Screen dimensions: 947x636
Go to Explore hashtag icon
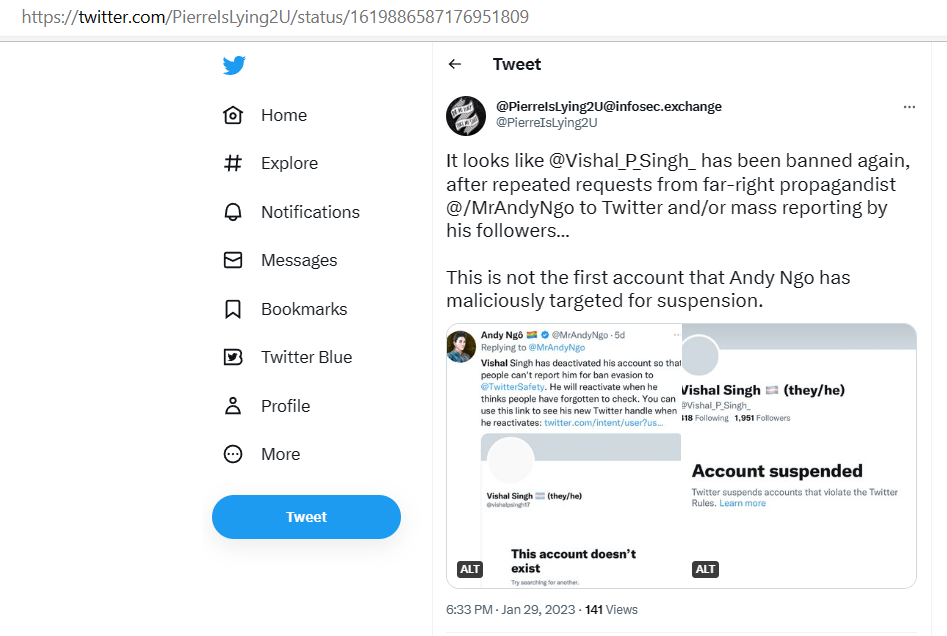[233, 163]
